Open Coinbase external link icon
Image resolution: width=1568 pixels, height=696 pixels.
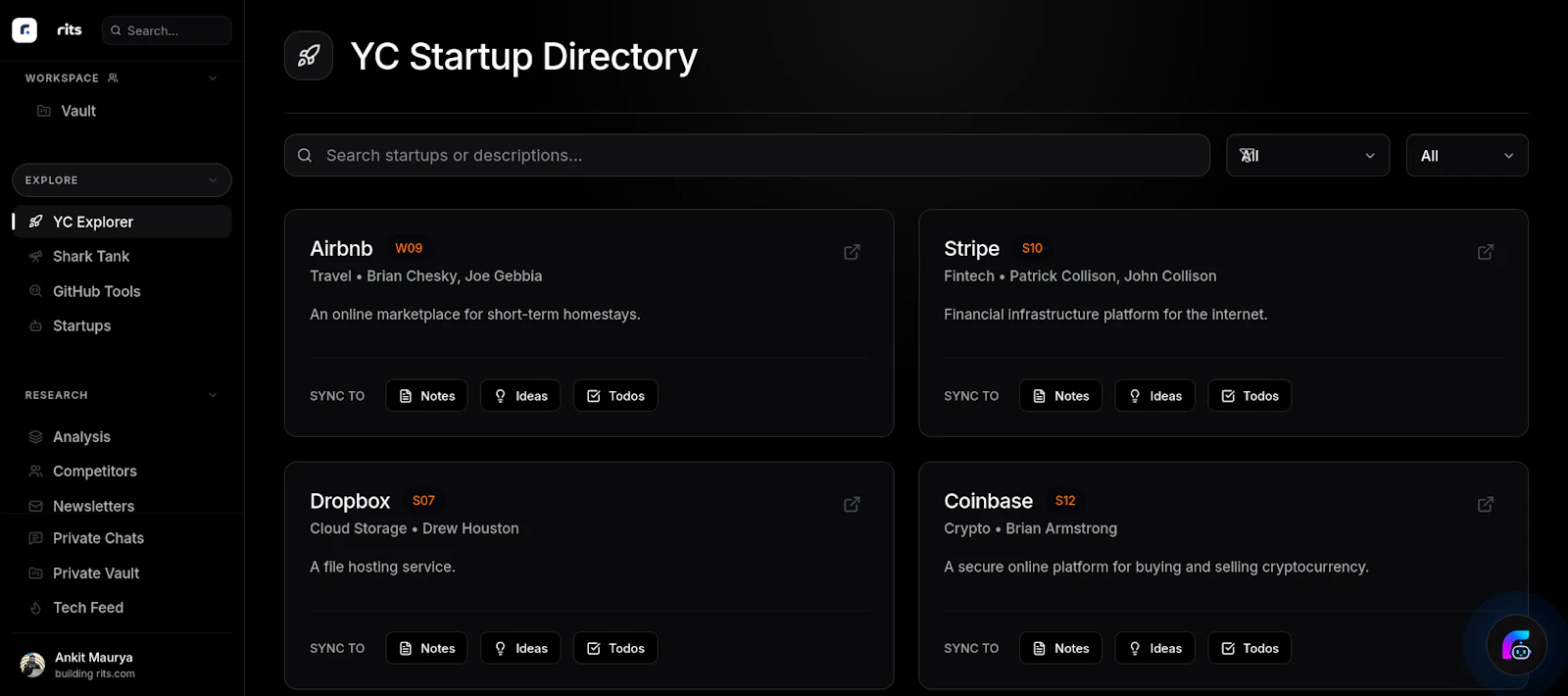pyautogui.click(x=1486, y=504)
